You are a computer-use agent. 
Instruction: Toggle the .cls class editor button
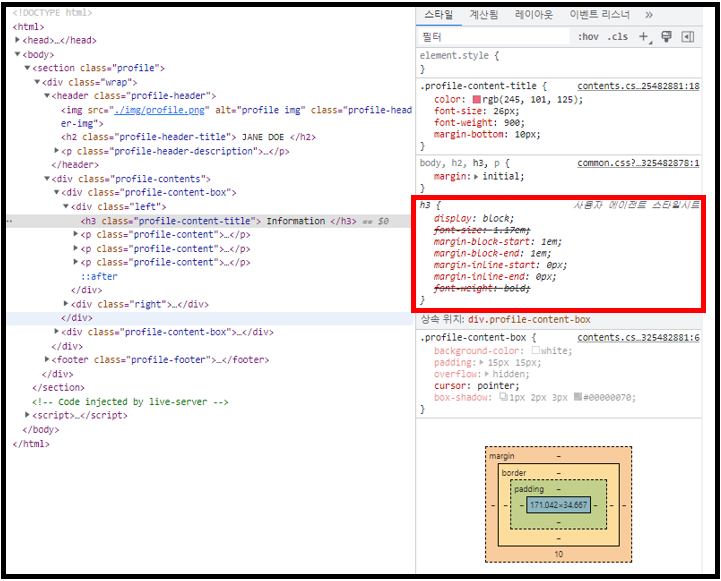click(617, 37)
